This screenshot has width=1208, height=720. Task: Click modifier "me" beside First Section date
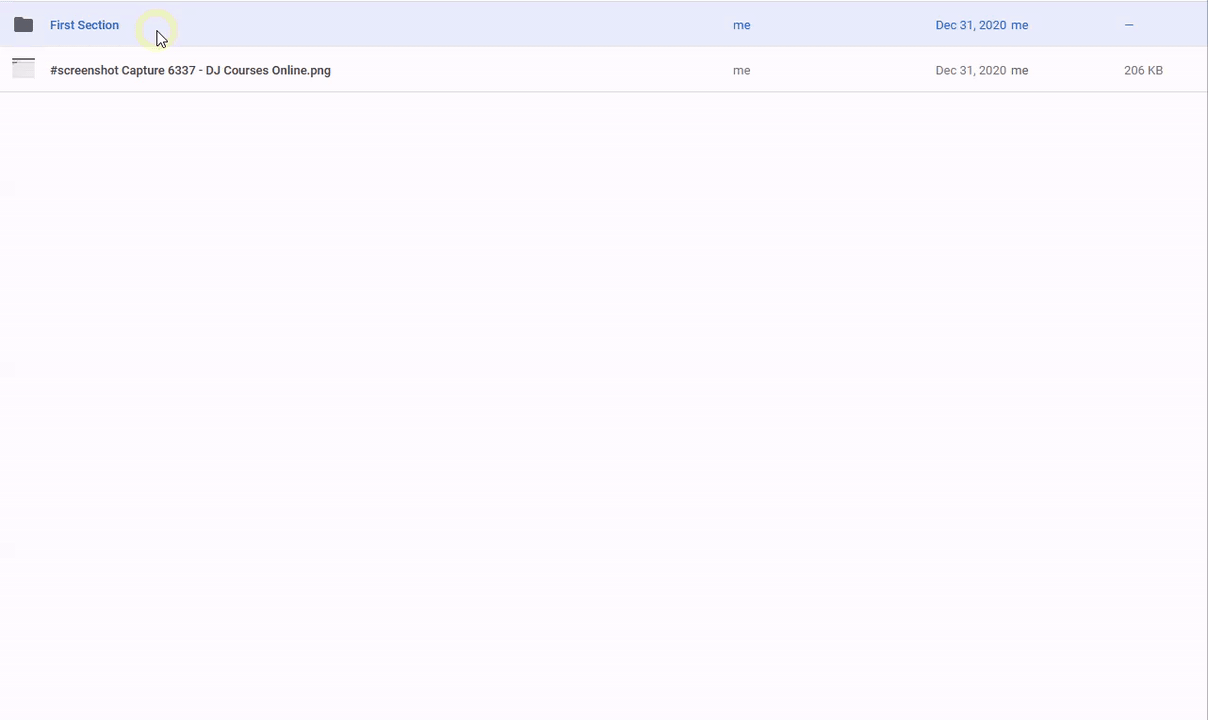point(1019,25)
